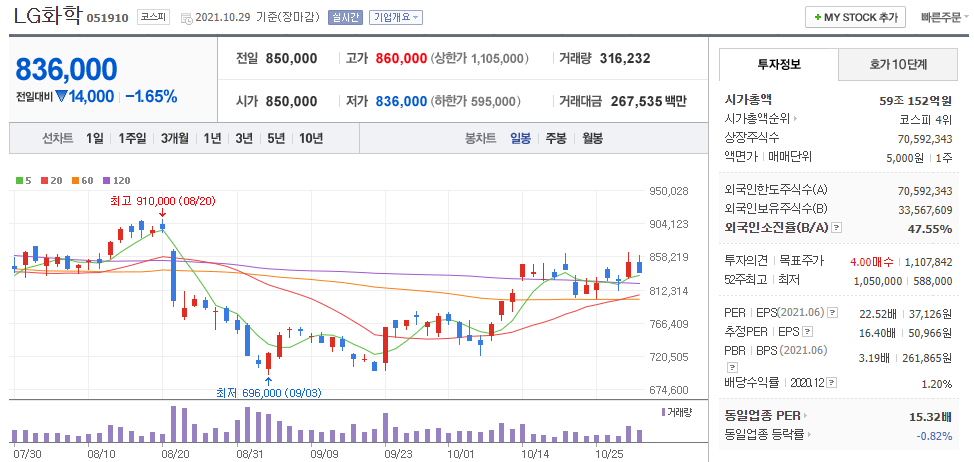The width and height of the screenshot is (974, 462).
Task: Click the -1.65% change percentage
Action: tap(151, 97)
